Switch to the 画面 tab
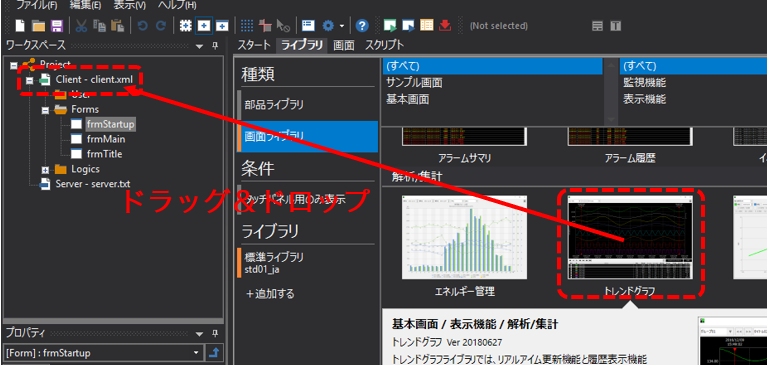The image size is (767, 365). [343, 46]
